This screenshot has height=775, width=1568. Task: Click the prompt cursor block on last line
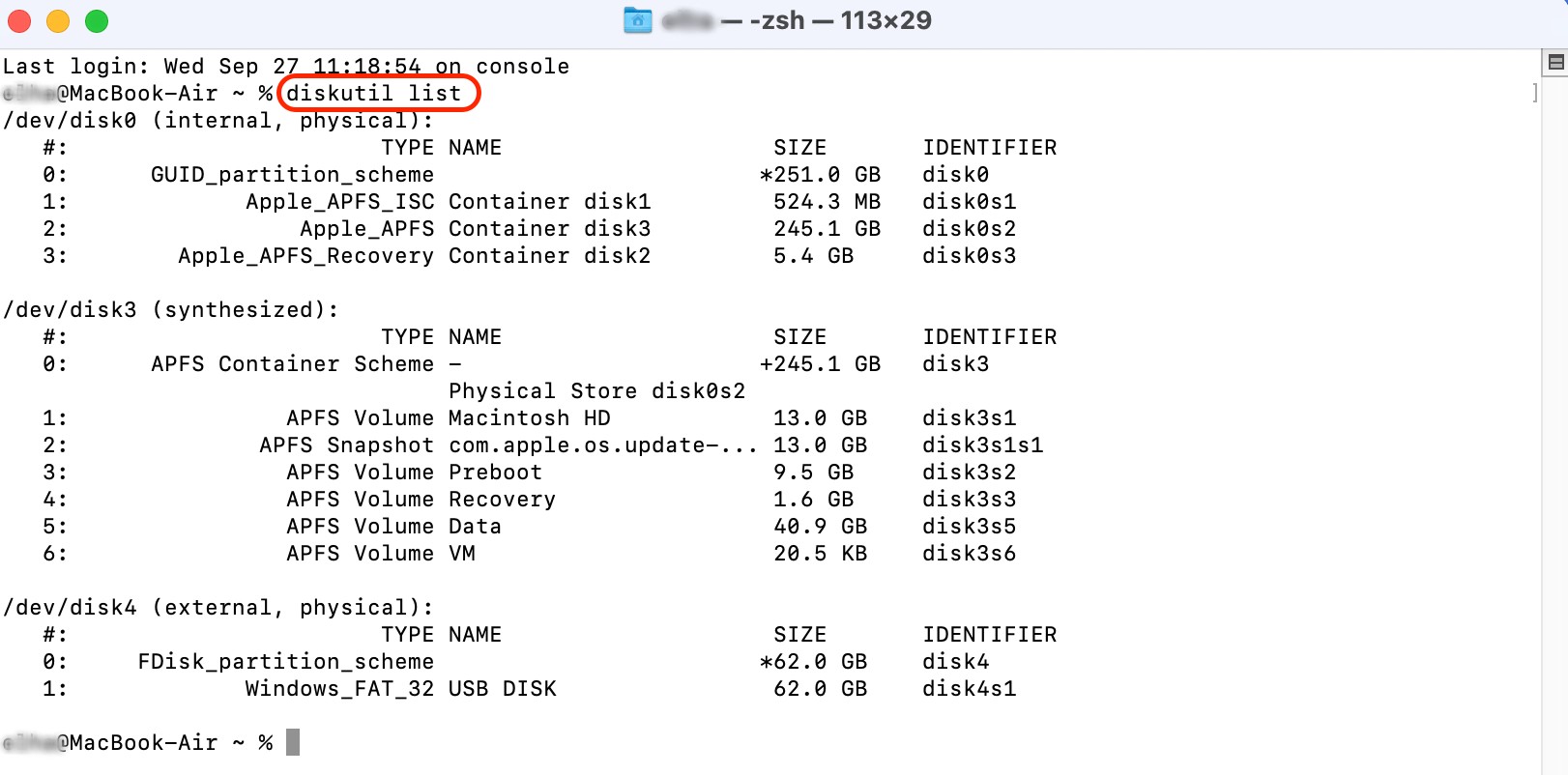click(x=293, y=742)
